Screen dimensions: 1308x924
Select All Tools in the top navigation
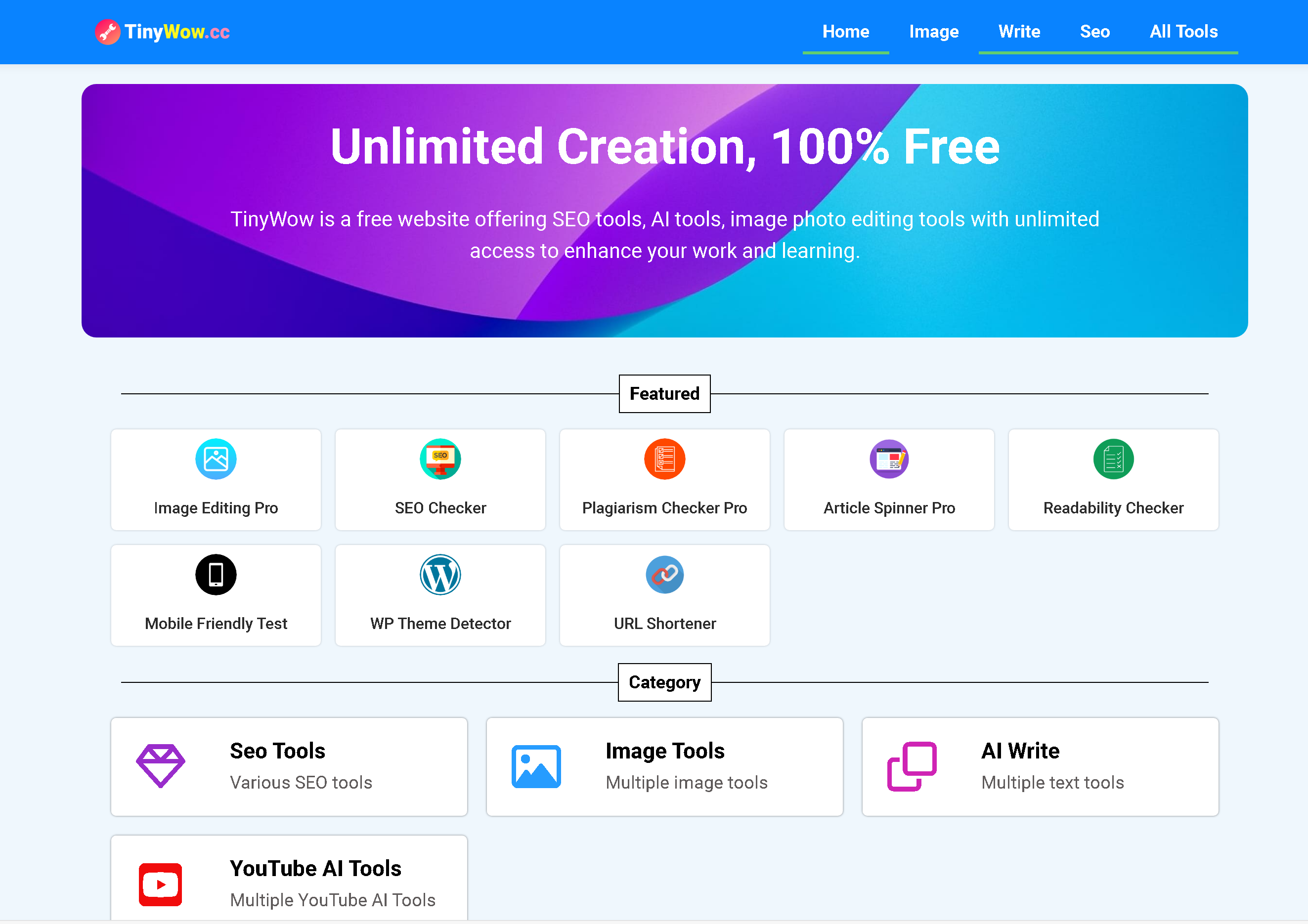(1184, 32)
